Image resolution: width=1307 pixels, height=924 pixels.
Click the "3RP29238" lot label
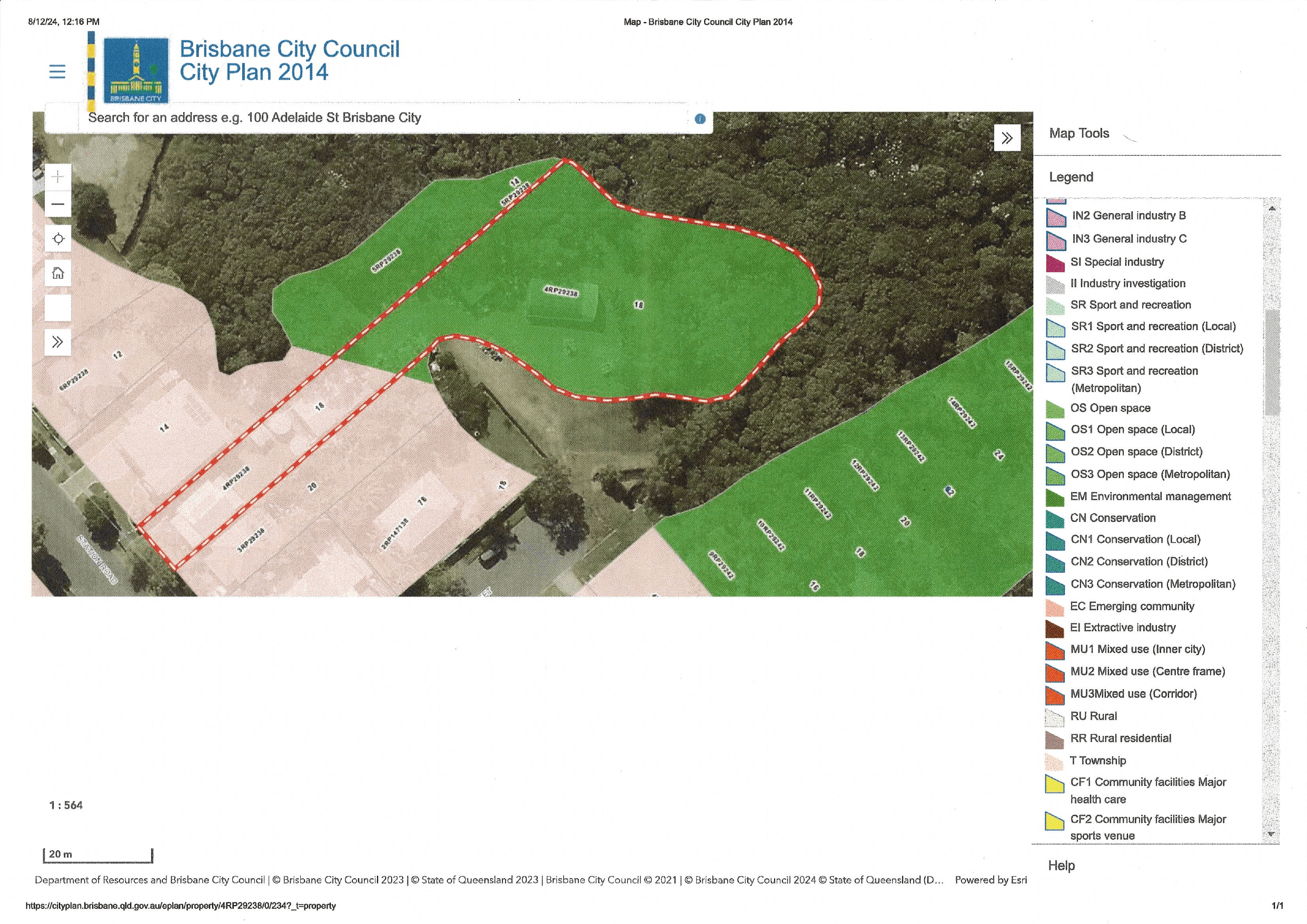click(251, 540)
